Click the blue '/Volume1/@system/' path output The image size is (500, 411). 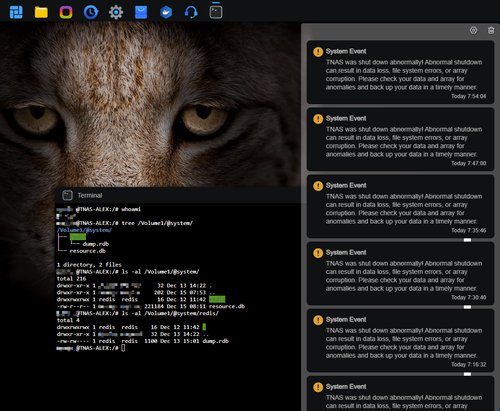click(84, 230)
